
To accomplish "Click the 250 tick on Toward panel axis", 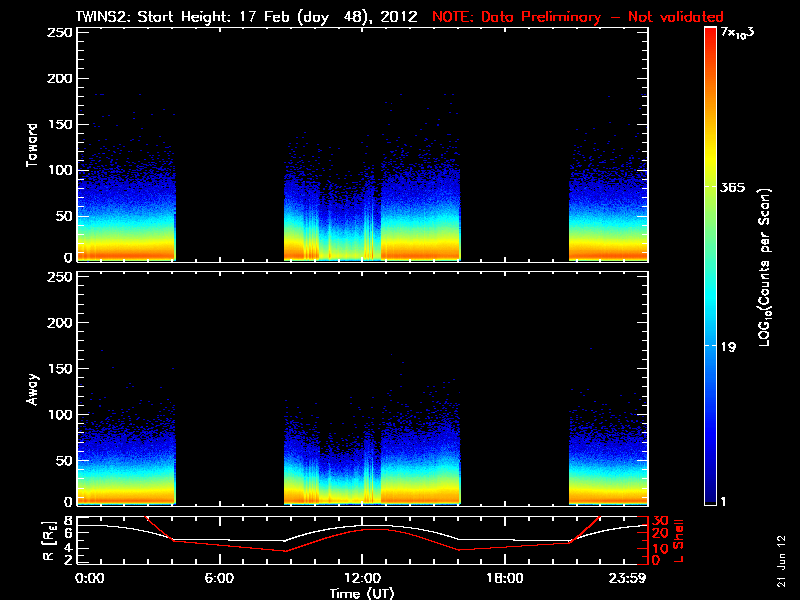I will pos(59,33).
